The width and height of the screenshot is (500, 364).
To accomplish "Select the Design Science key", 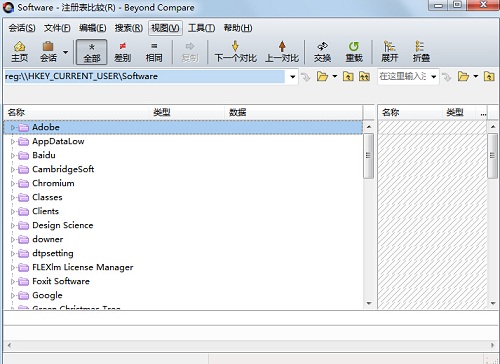I will coord(63,225).
